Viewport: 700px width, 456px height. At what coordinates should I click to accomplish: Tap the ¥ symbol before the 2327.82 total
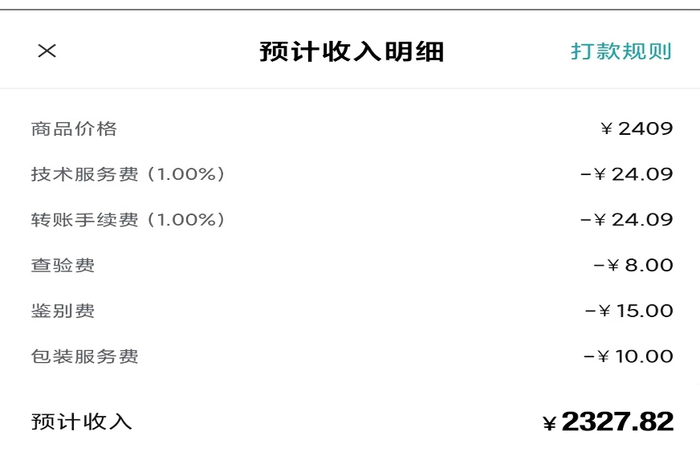coord(549,424)
